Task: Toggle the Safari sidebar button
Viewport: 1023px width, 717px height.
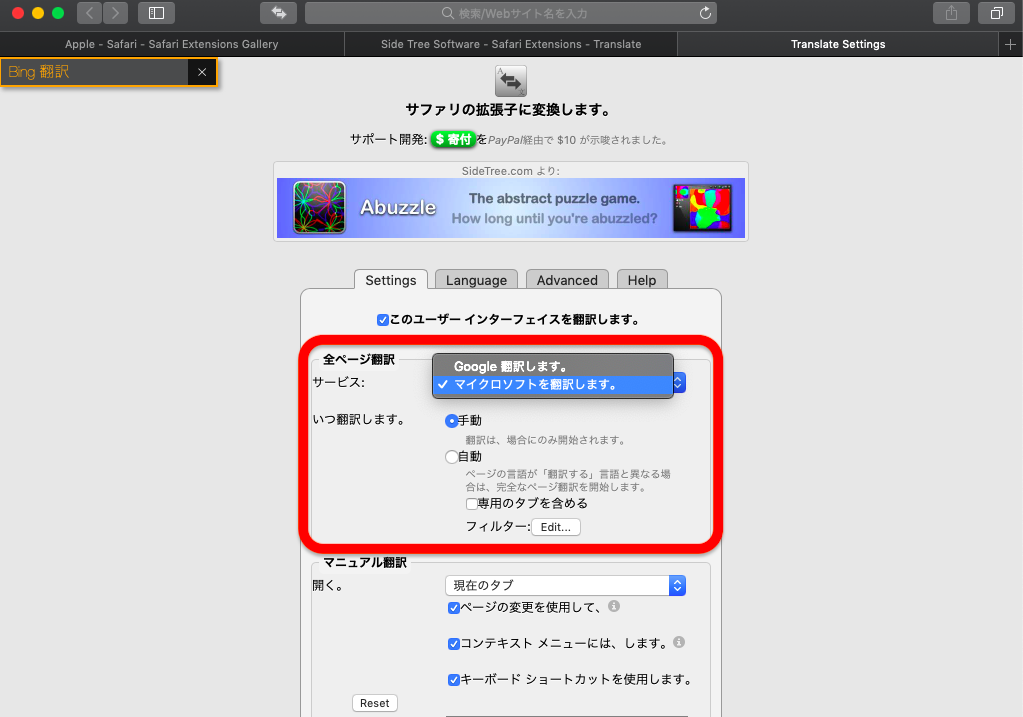Action: click(156, 13)
